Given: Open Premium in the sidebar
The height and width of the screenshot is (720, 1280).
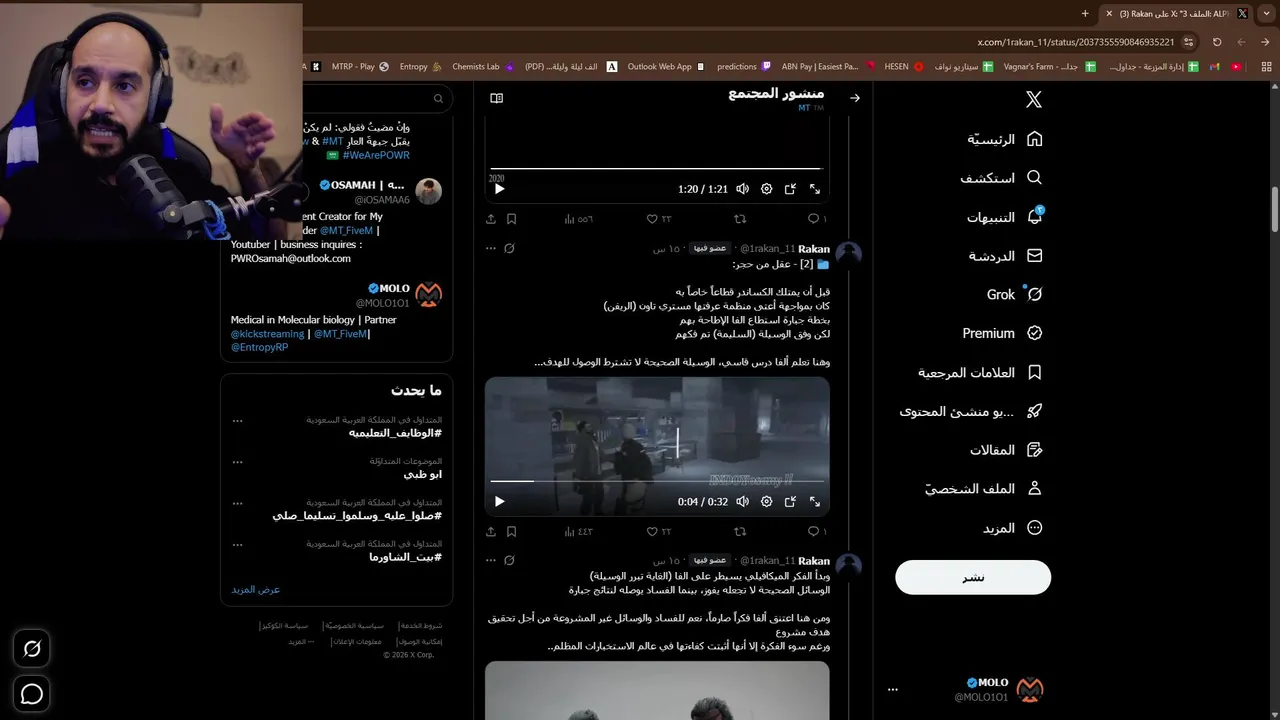Looking at the screenshot, I should [1002, 333].
